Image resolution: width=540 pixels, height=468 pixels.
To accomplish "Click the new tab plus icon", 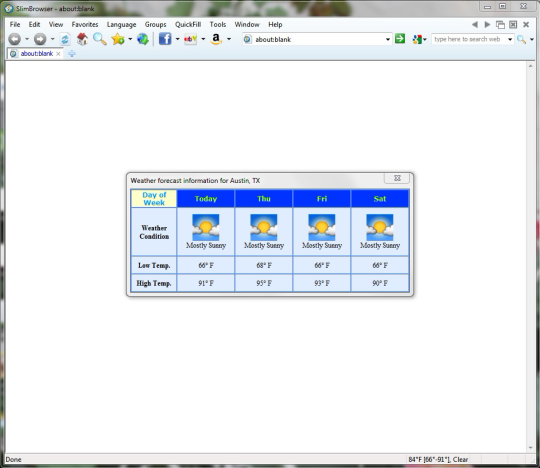I will point(72,53).
